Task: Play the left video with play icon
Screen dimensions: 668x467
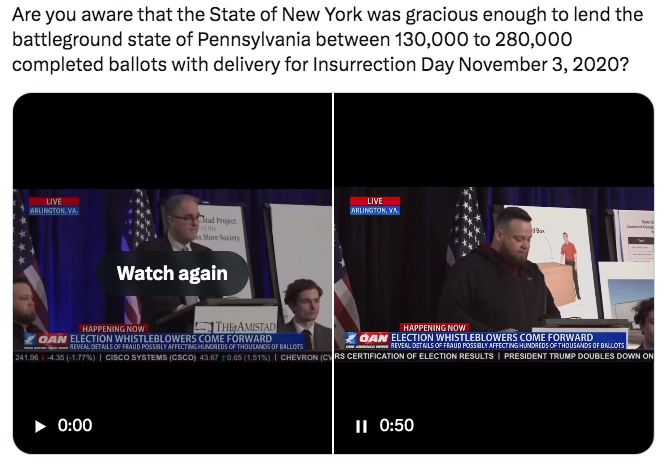Action: coord(40,426)
